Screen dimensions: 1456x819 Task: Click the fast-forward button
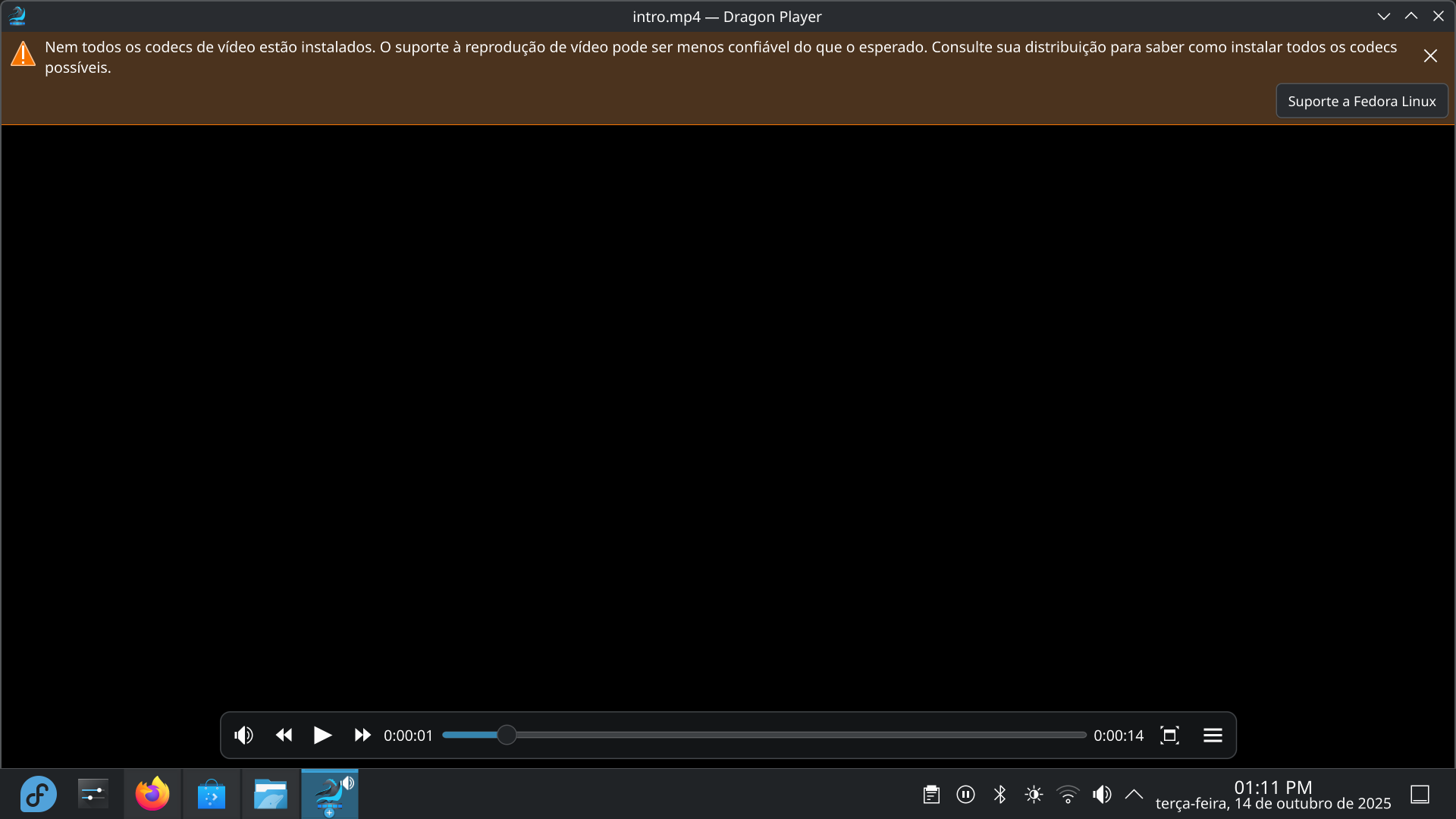pos(362,735)
